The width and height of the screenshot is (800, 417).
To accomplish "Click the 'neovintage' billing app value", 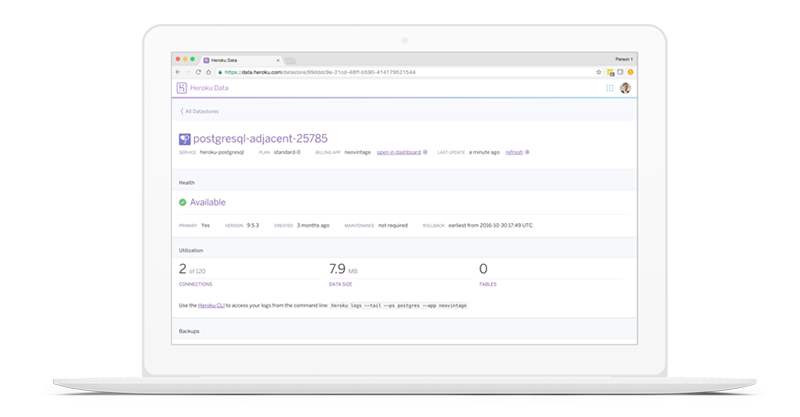I will click(357, 152).
